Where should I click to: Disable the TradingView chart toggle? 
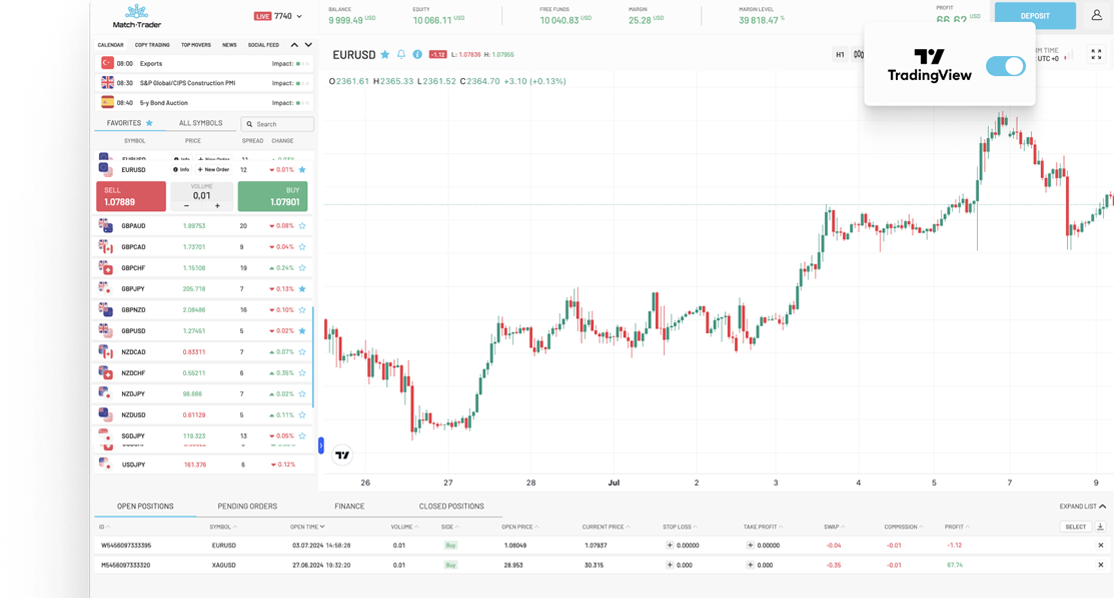pyautogui.click(x=1005, y=66)
